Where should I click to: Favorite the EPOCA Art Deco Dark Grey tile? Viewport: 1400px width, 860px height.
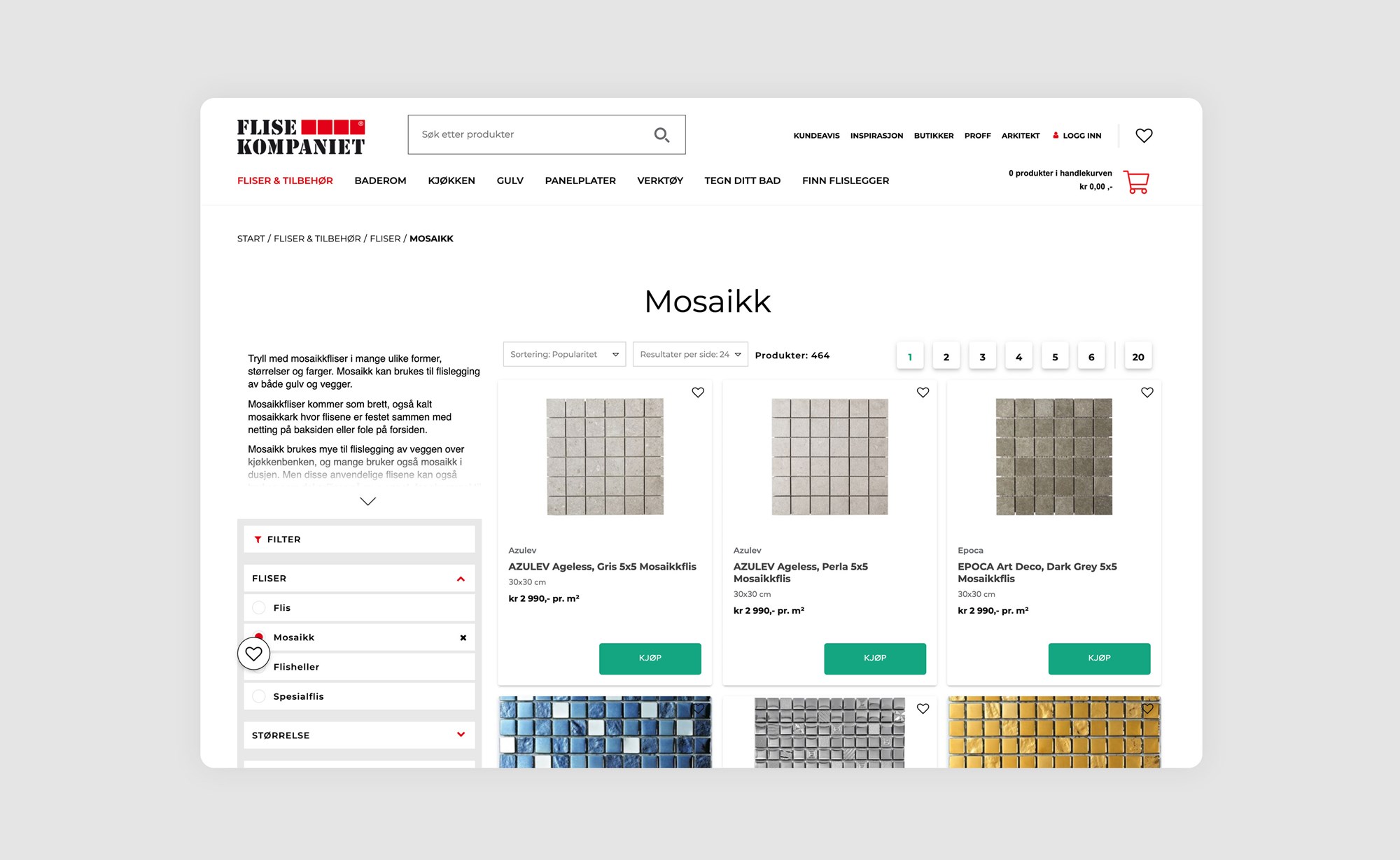pos(1147,393)
